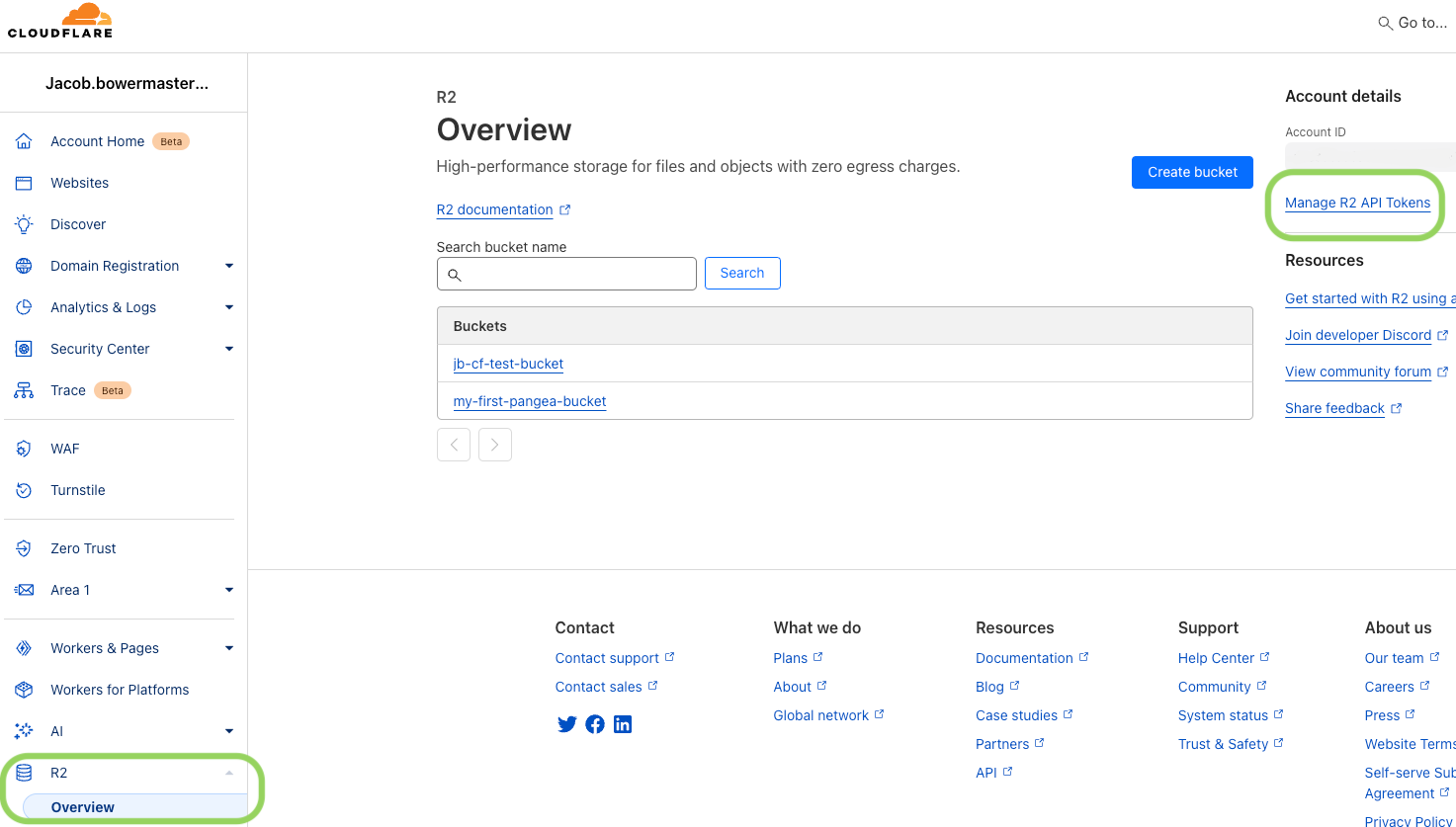Open the my-first-pangea-bucket link
Viewport: 1456px width, 827px height.
530,401
